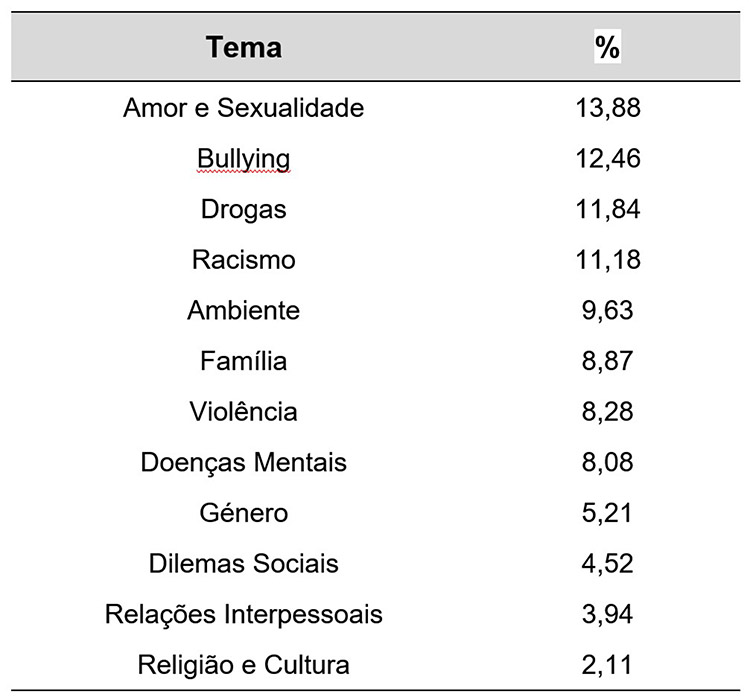Click the "Tema" column header

coord(244,47)
